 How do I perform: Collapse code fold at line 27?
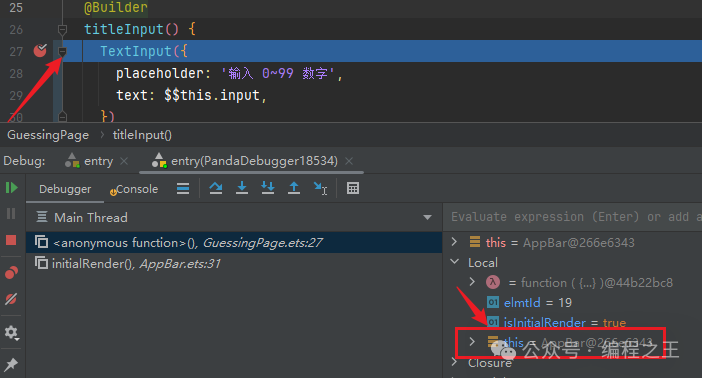[62, 52]
